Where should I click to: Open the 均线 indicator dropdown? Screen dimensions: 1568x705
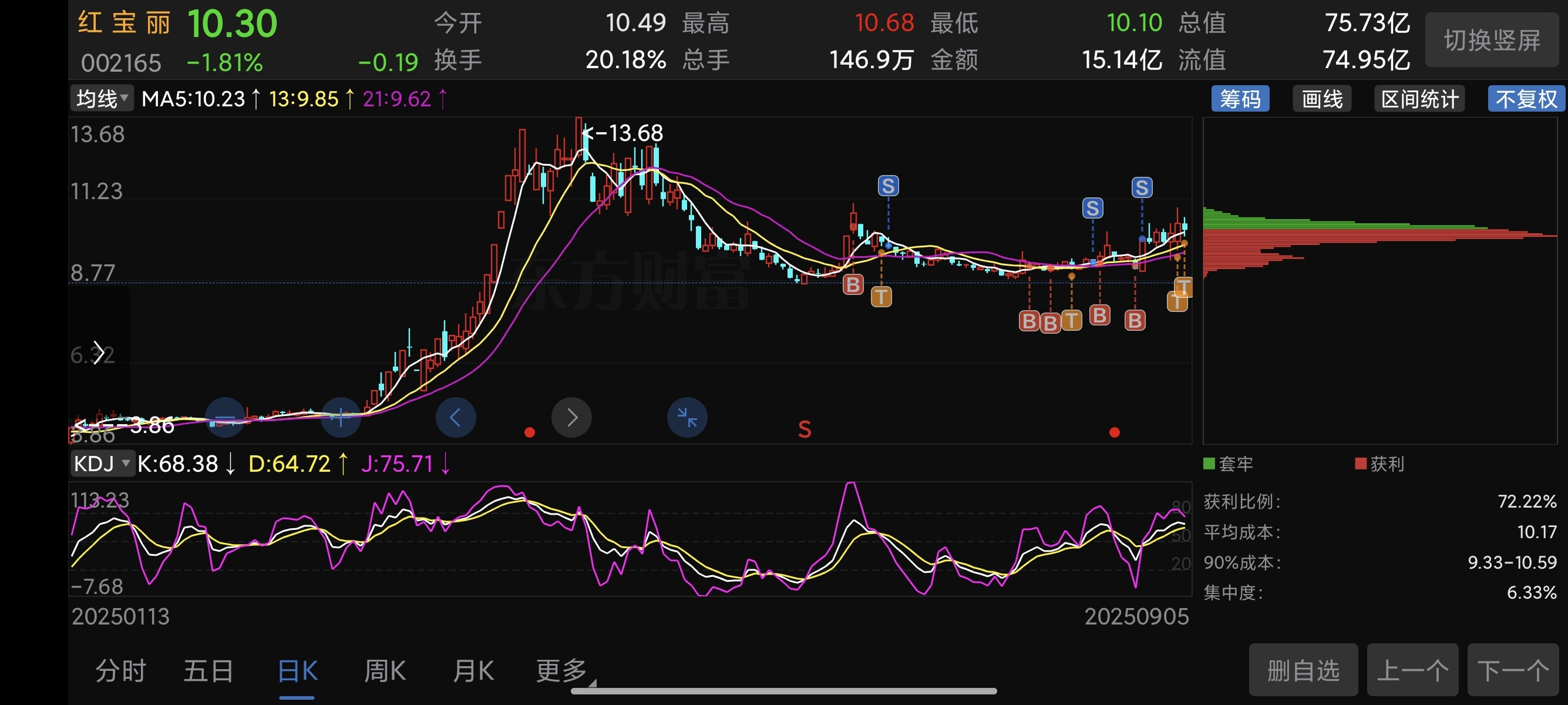pos(102,99)
